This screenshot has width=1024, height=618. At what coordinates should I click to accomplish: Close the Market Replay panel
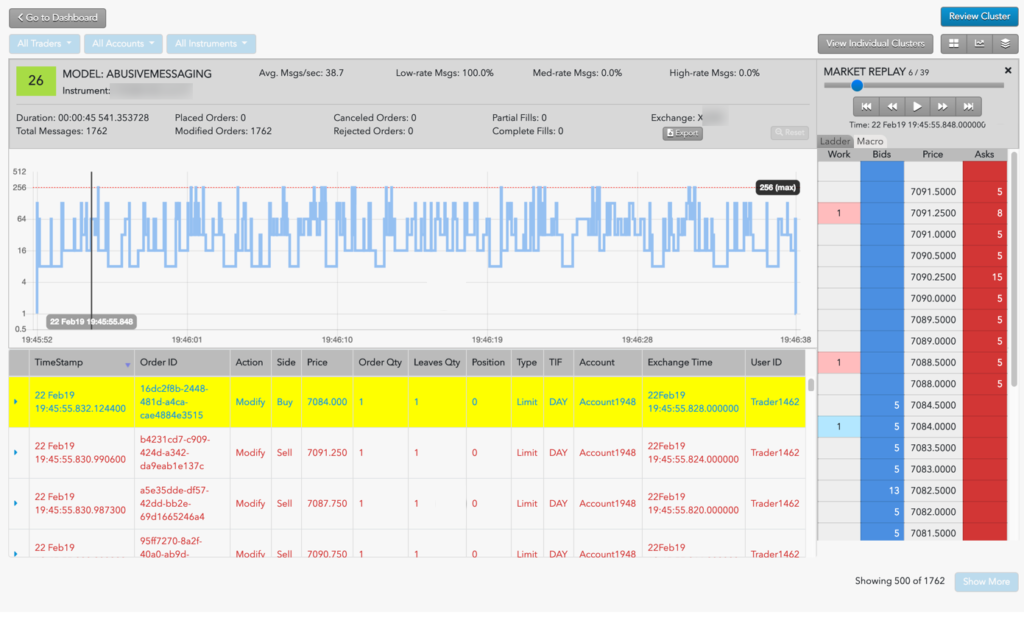point(1008,71)
